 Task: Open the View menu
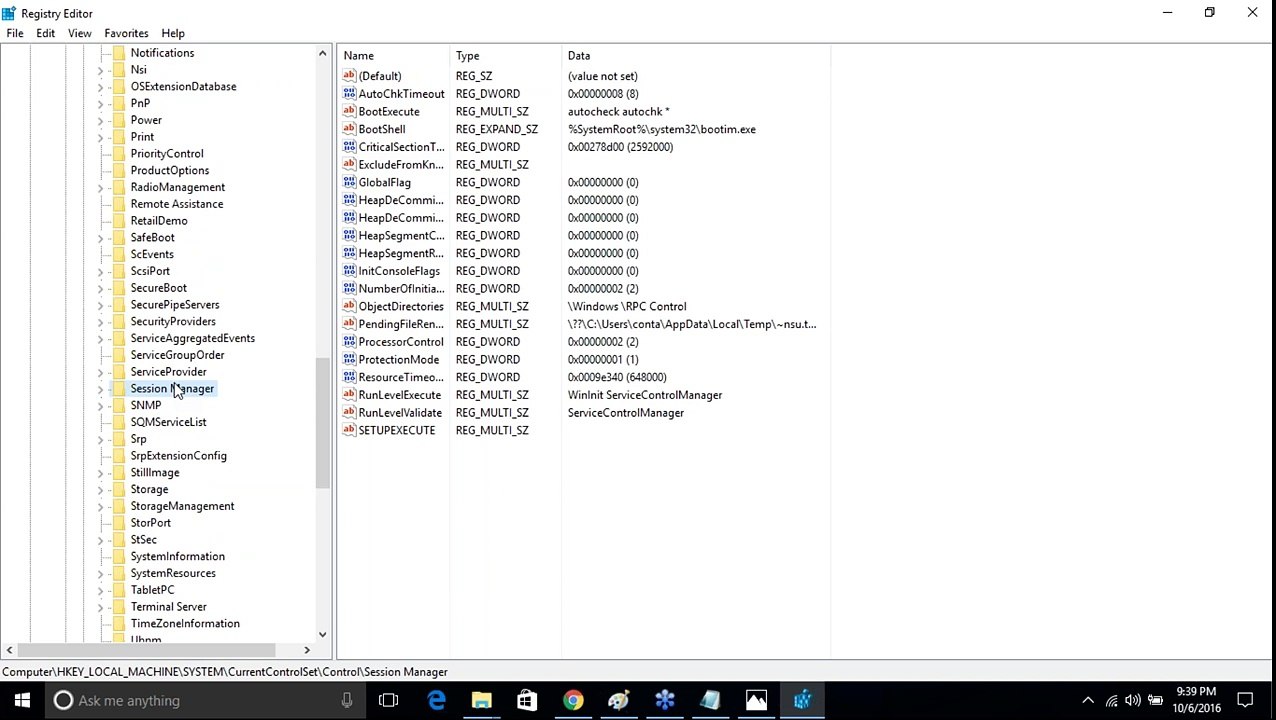(x=79, y=33)
